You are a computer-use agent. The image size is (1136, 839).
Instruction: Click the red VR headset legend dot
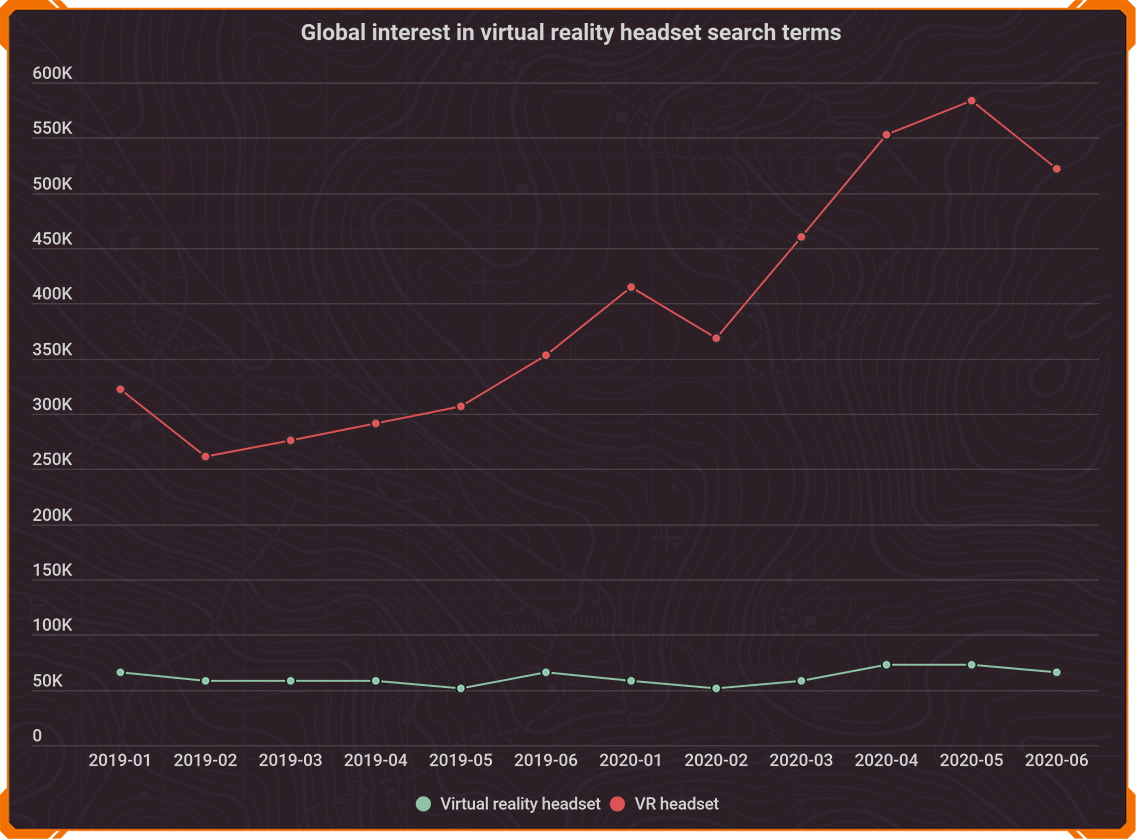(x=617, y=804)
